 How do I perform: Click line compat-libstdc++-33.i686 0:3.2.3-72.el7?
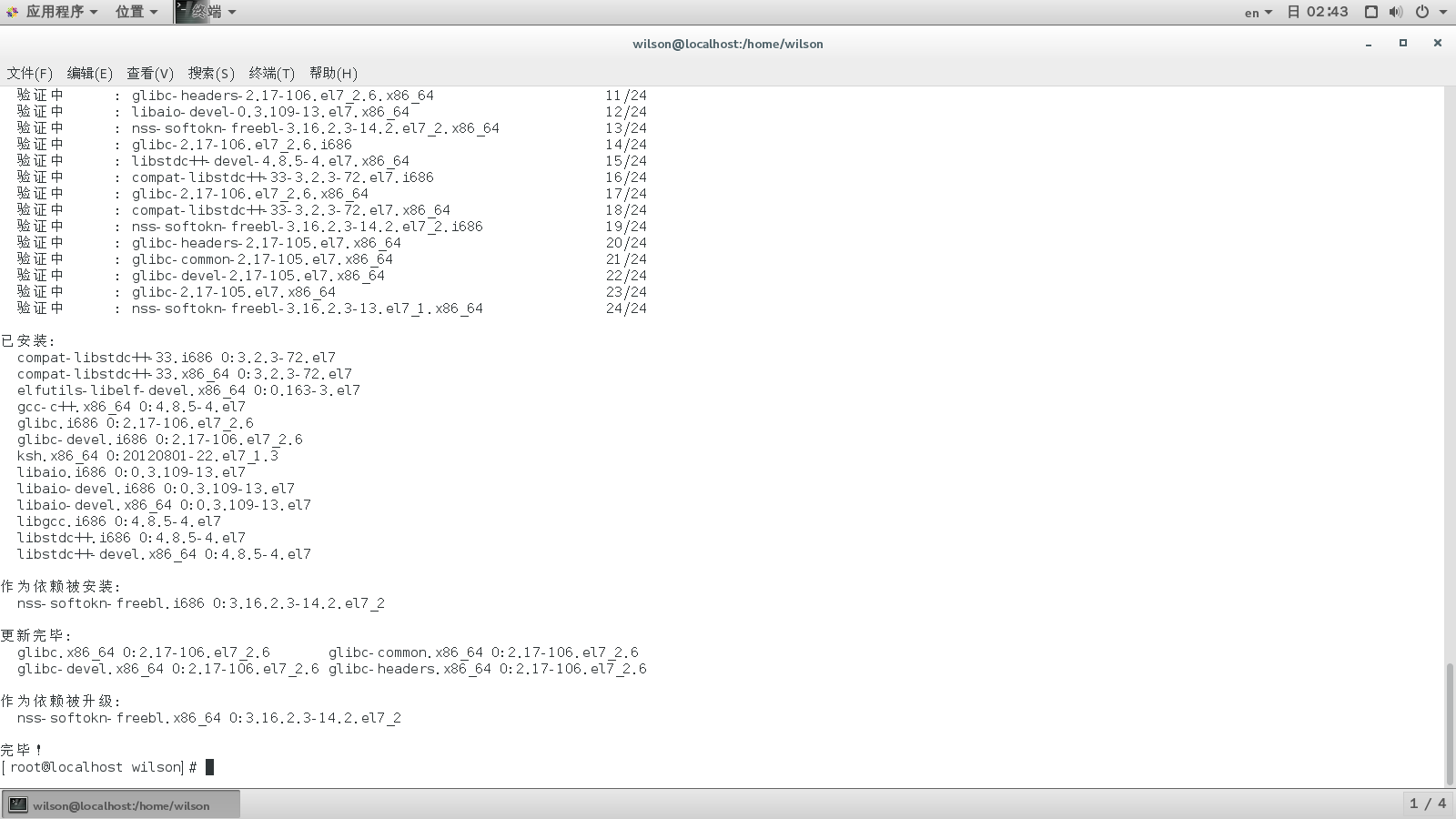[x=177, y=358]
